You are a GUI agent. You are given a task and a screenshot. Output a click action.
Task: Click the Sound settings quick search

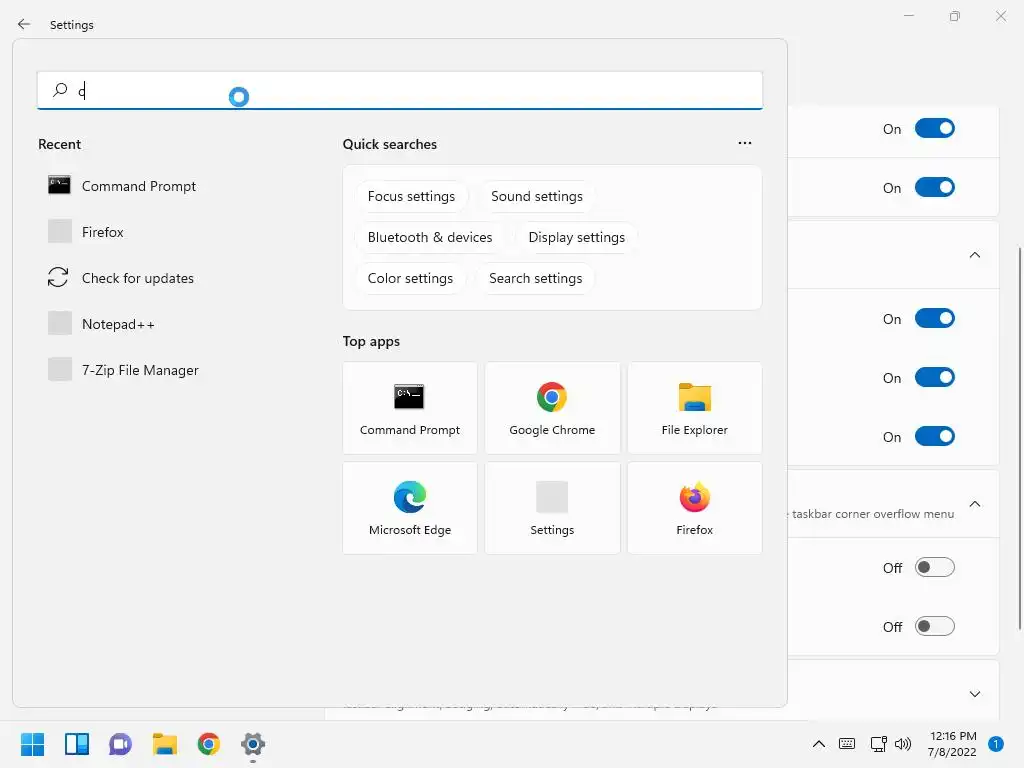pyautogui.click(x=537, y=197)
